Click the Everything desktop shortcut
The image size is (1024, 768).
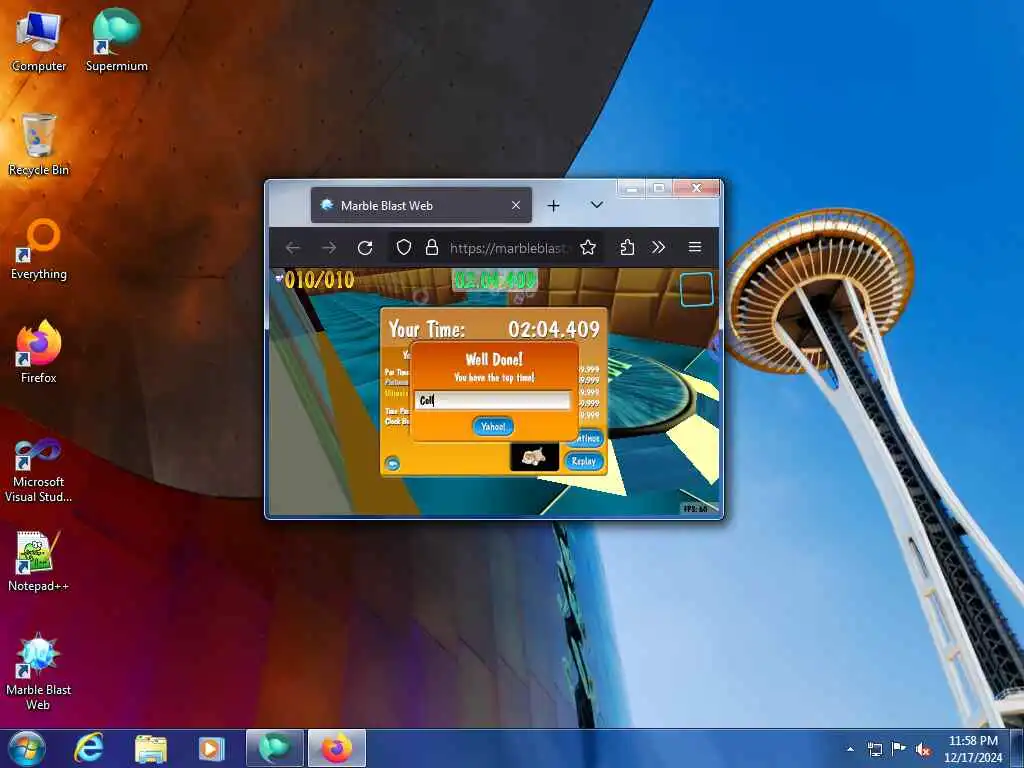tap(39, 249)
